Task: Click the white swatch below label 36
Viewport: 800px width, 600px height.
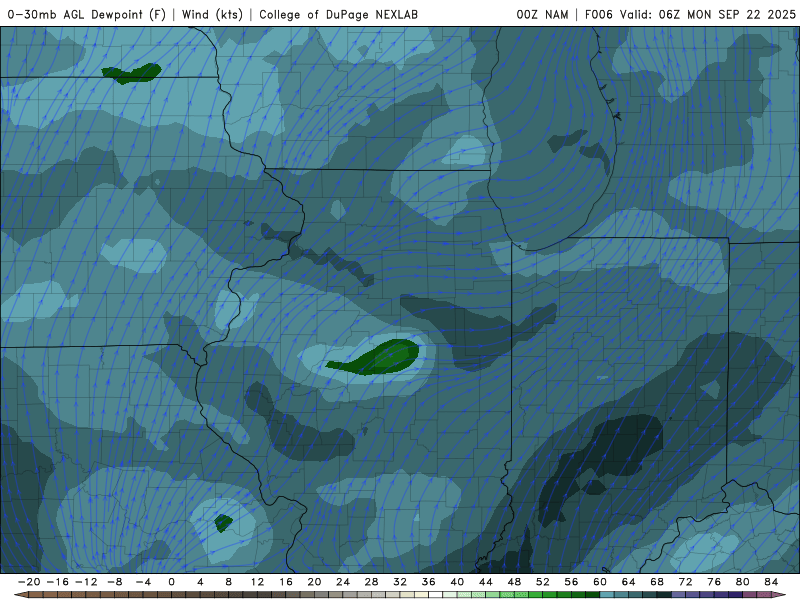Action: tap(436, 595)
